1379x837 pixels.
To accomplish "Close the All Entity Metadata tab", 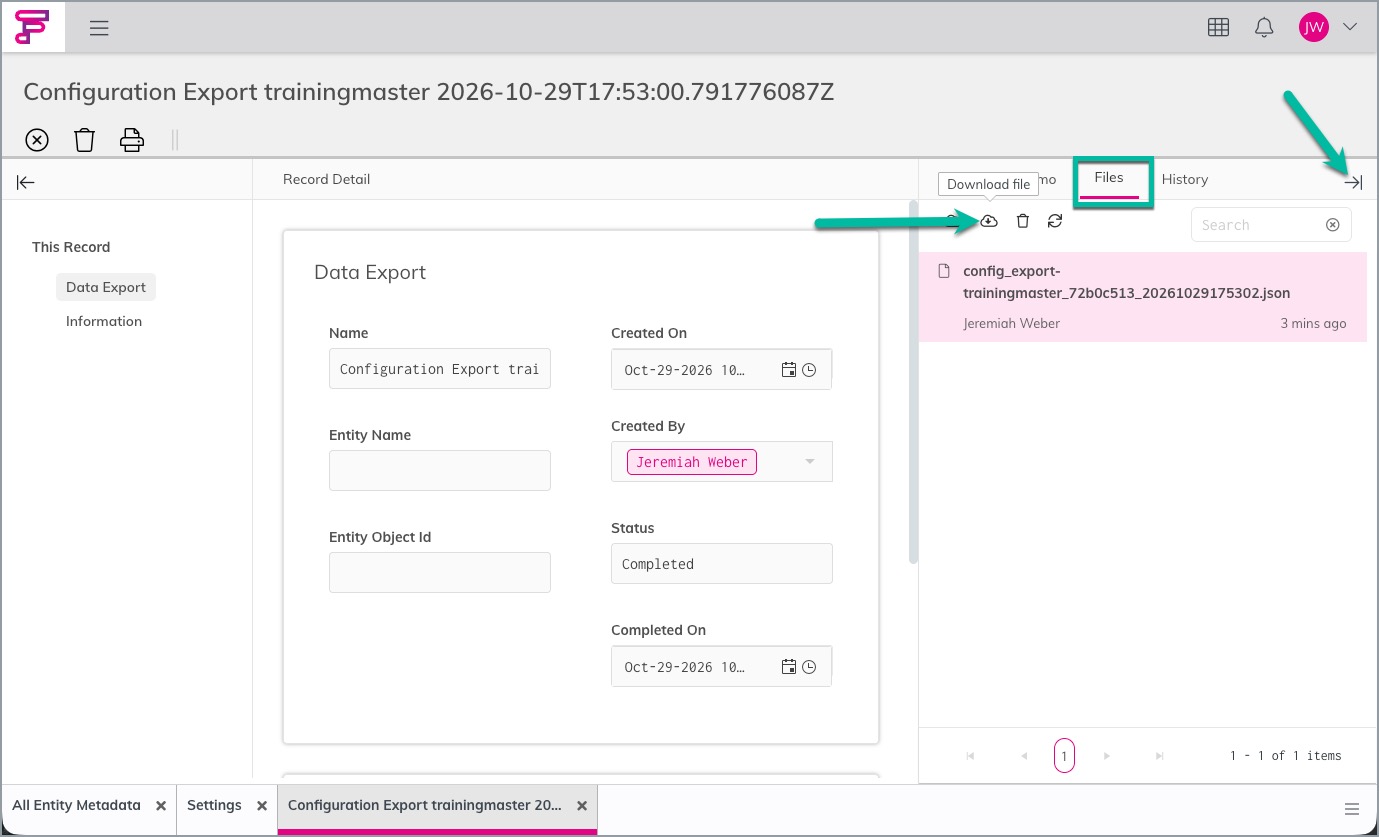I will point(161,805).
